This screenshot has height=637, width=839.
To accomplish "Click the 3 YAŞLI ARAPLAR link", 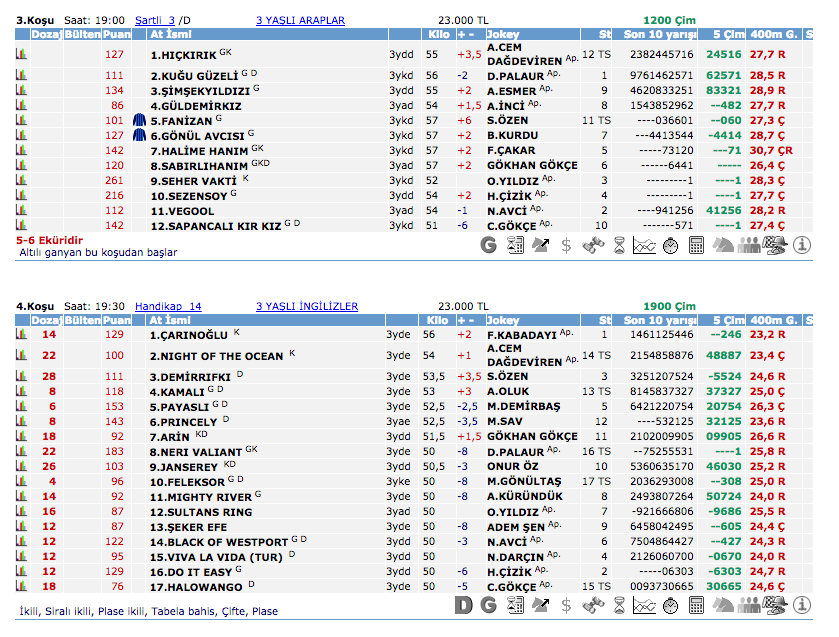I will 300,20.
